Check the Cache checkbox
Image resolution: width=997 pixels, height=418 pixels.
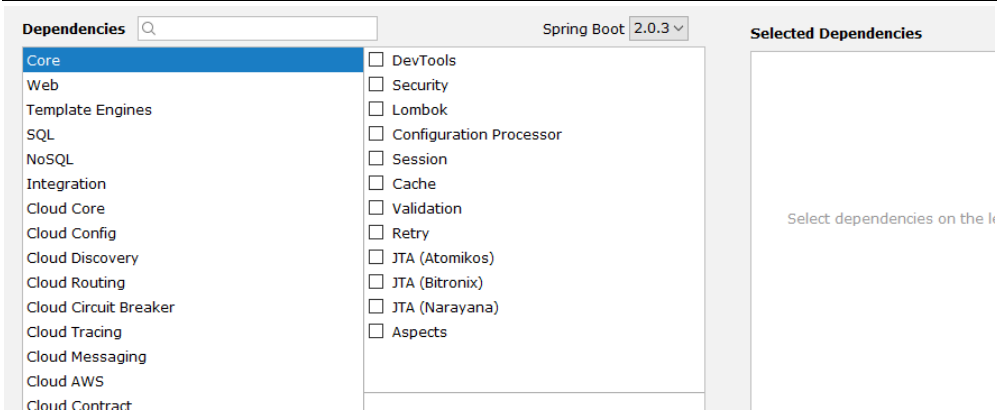[x=376, y=183]
